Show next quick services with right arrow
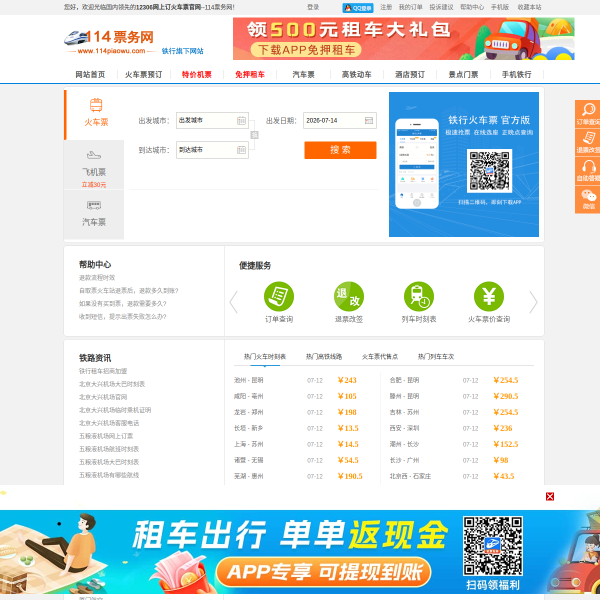Viewport: 600px width, 600px height. coord(533,302)
